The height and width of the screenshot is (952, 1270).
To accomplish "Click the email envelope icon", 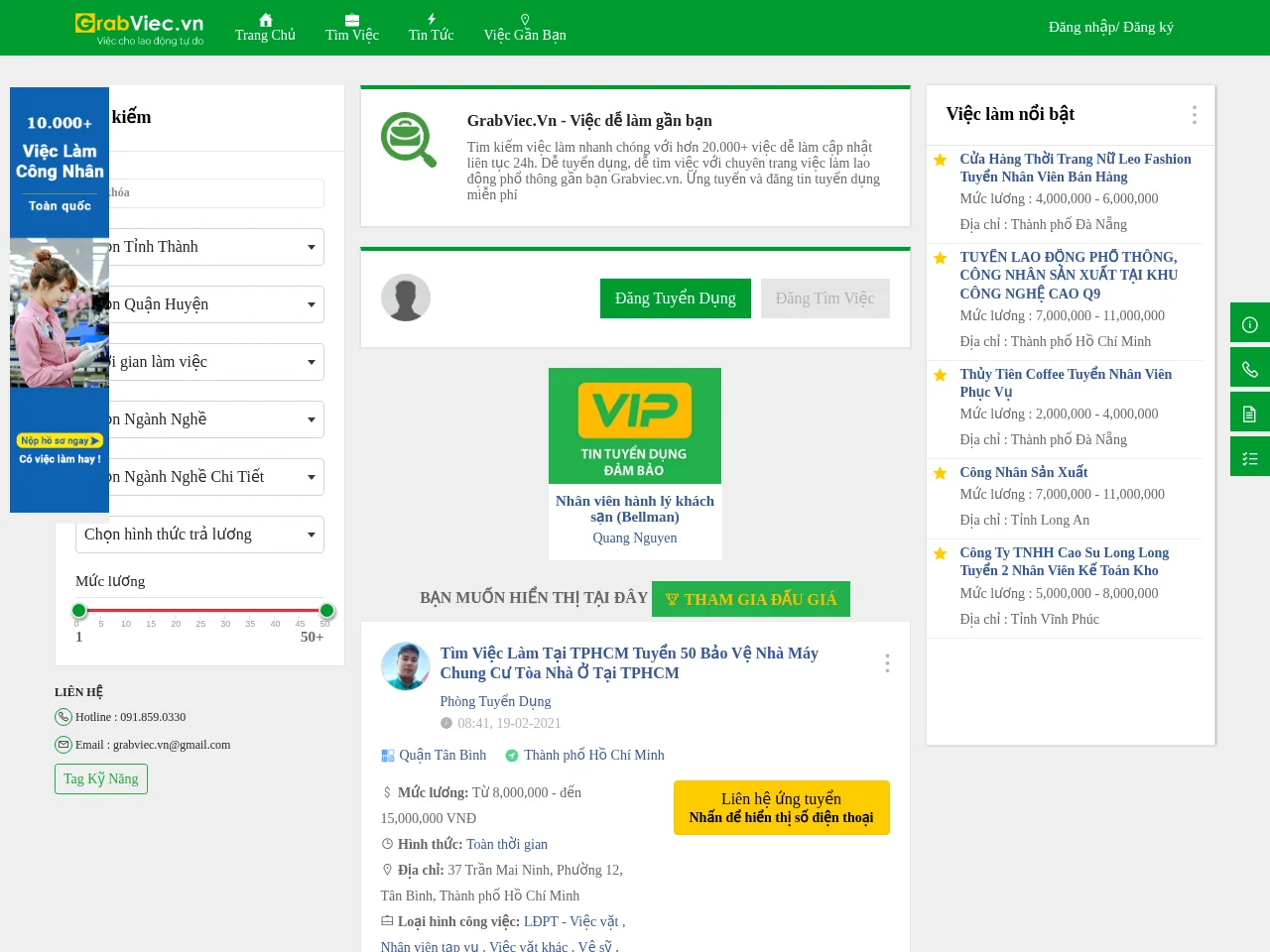I will point(63,745).
